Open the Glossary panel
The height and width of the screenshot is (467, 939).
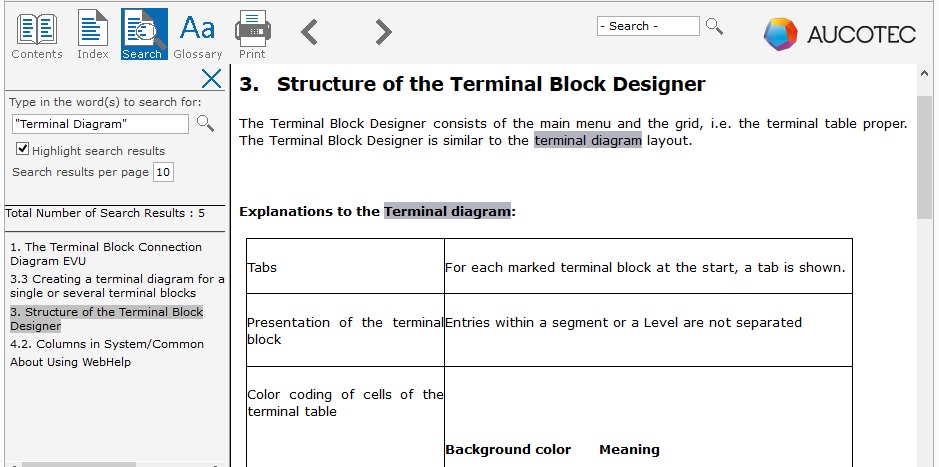pos(198,35)
